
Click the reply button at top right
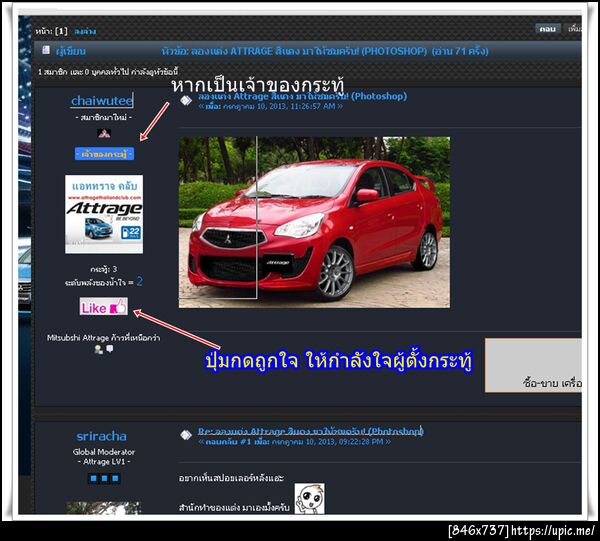point(548,29)
